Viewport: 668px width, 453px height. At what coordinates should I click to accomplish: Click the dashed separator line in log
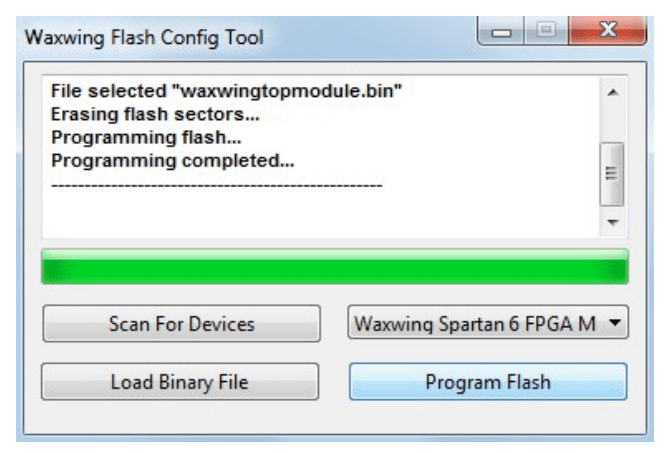pos(215,184)
